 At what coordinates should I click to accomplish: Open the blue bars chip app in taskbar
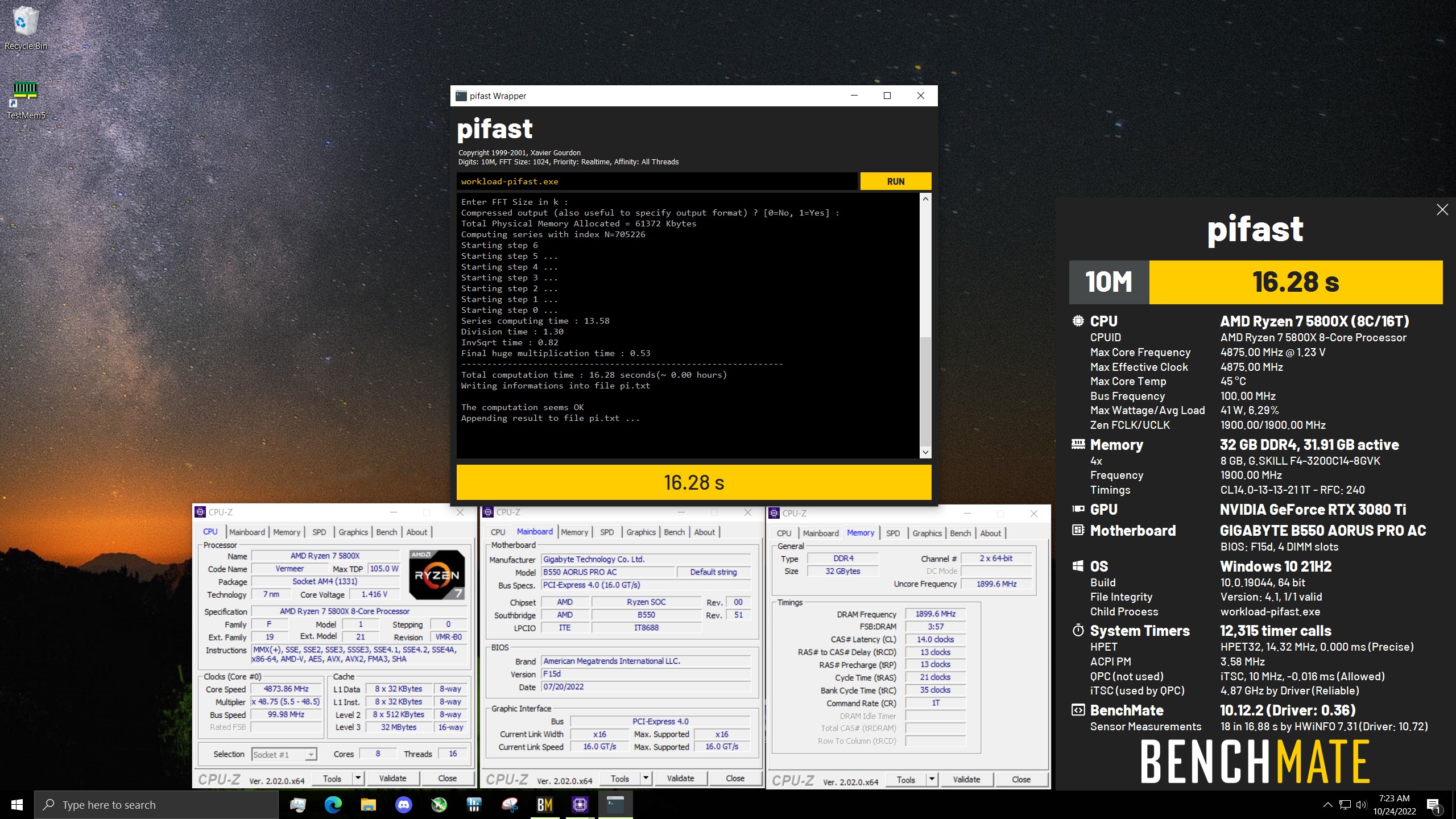pyautogui.click(x=474, y=805)
